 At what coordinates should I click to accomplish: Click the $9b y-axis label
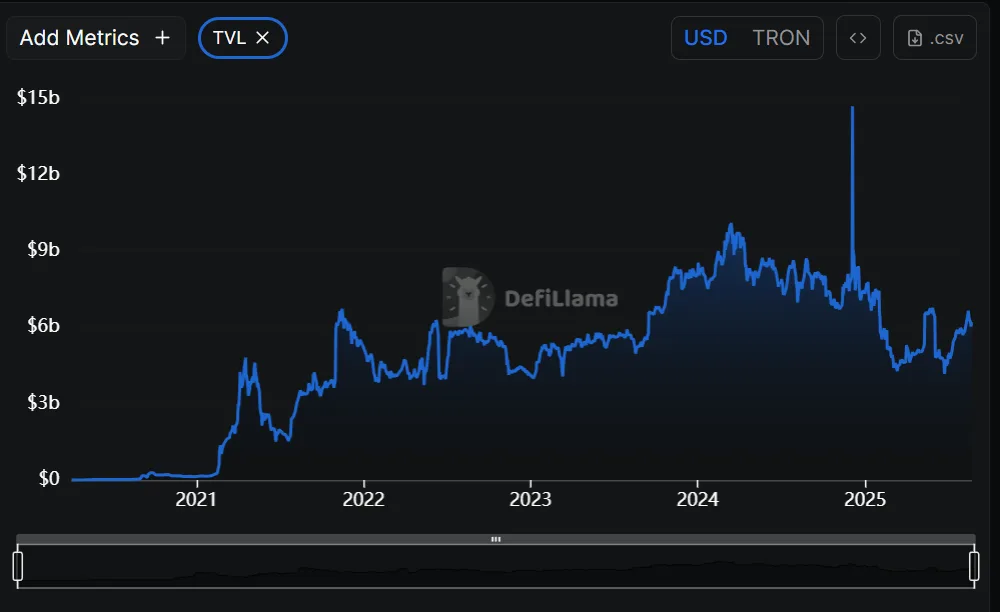click(x=43, y=250)
